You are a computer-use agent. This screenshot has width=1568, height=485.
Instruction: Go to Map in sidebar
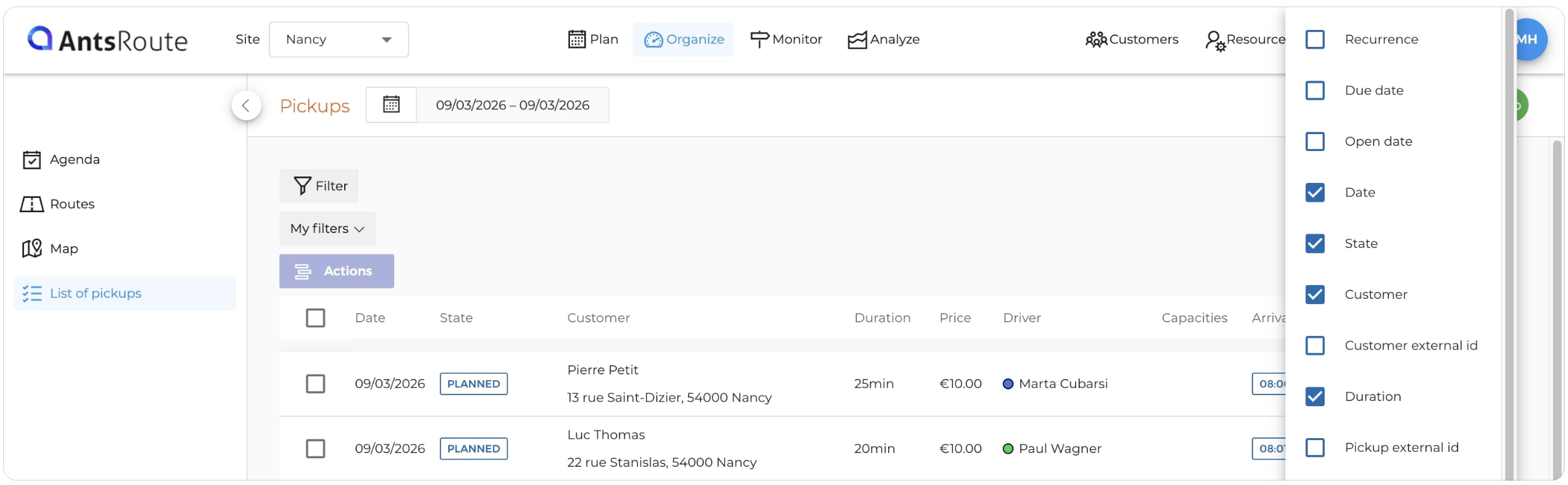coord(125,249)
